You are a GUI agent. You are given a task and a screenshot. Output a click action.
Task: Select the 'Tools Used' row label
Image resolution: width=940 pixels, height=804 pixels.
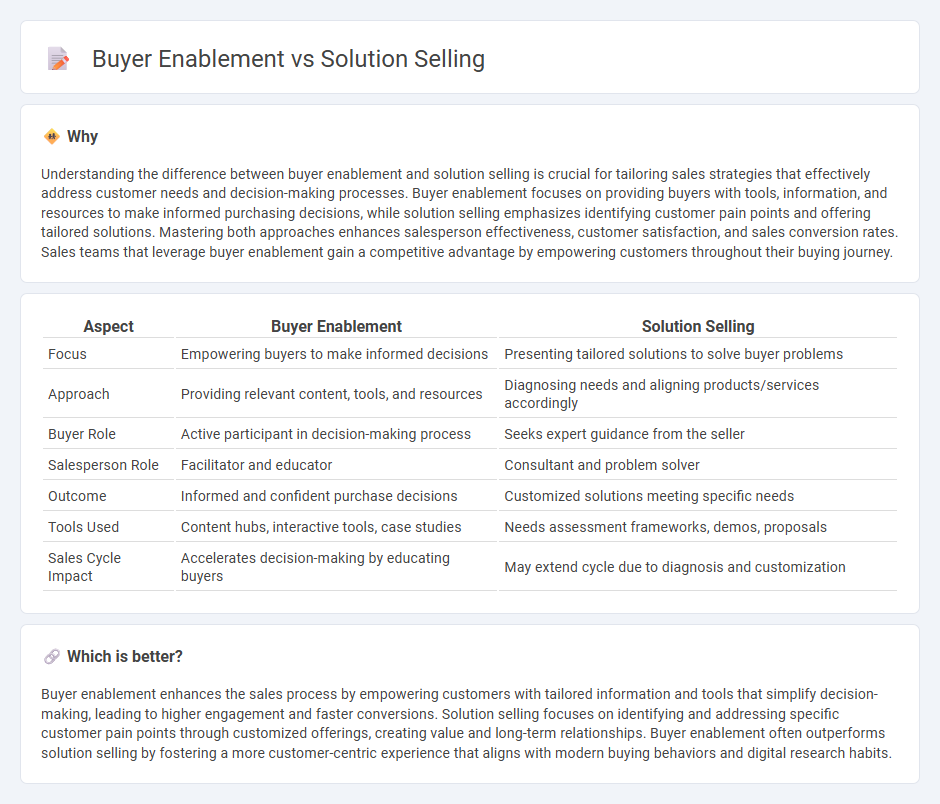tap(83, 527)
